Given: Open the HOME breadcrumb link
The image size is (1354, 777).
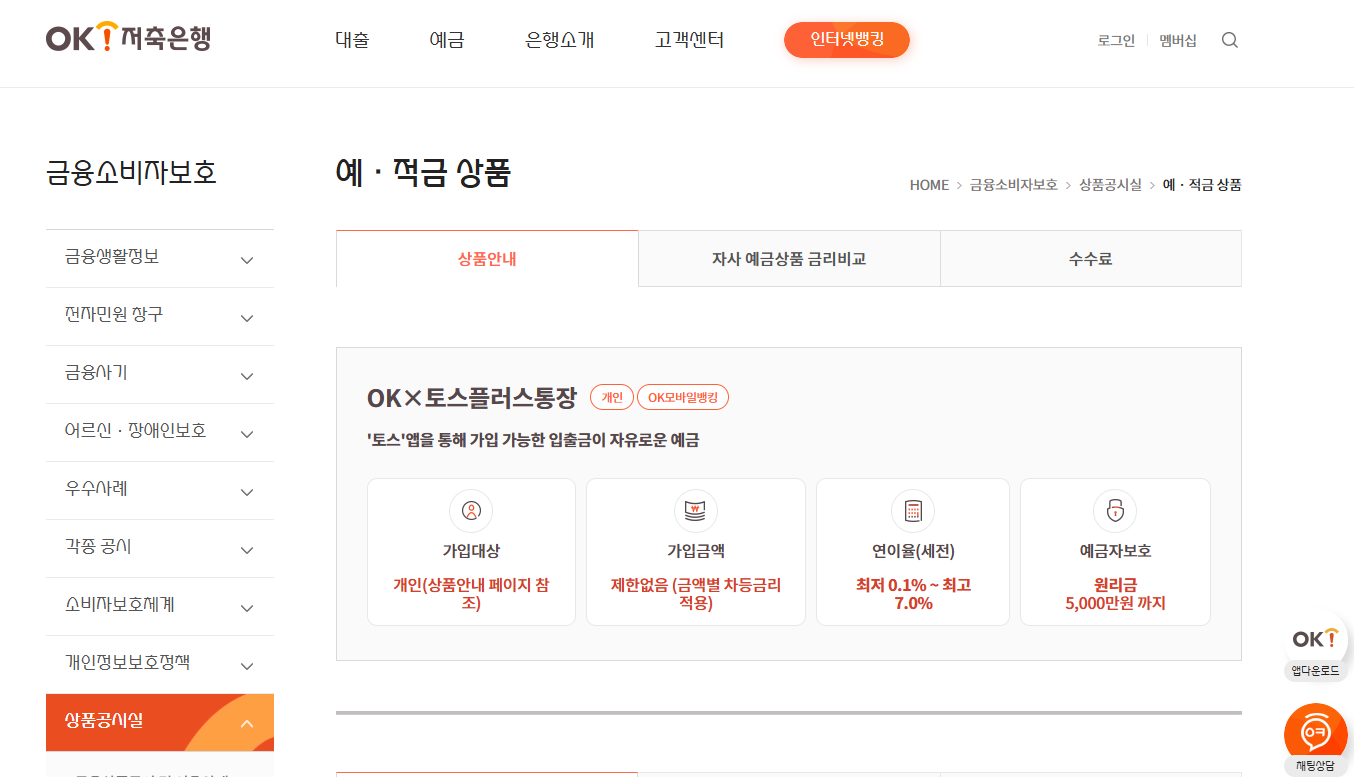Looking at the screenshot, I should [927, 185].
